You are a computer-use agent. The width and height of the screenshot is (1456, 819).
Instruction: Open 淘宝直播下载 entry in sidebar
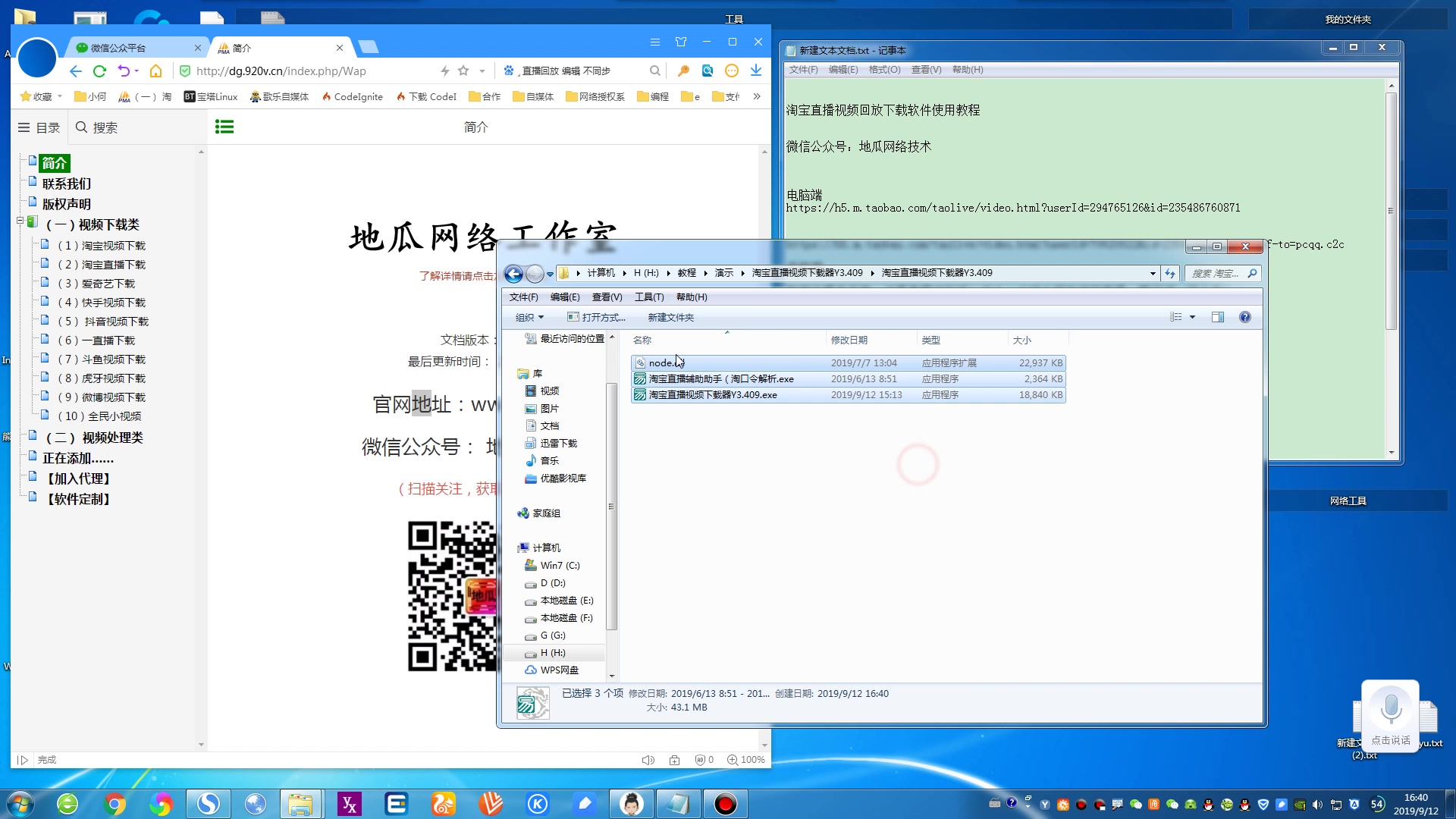102,265
